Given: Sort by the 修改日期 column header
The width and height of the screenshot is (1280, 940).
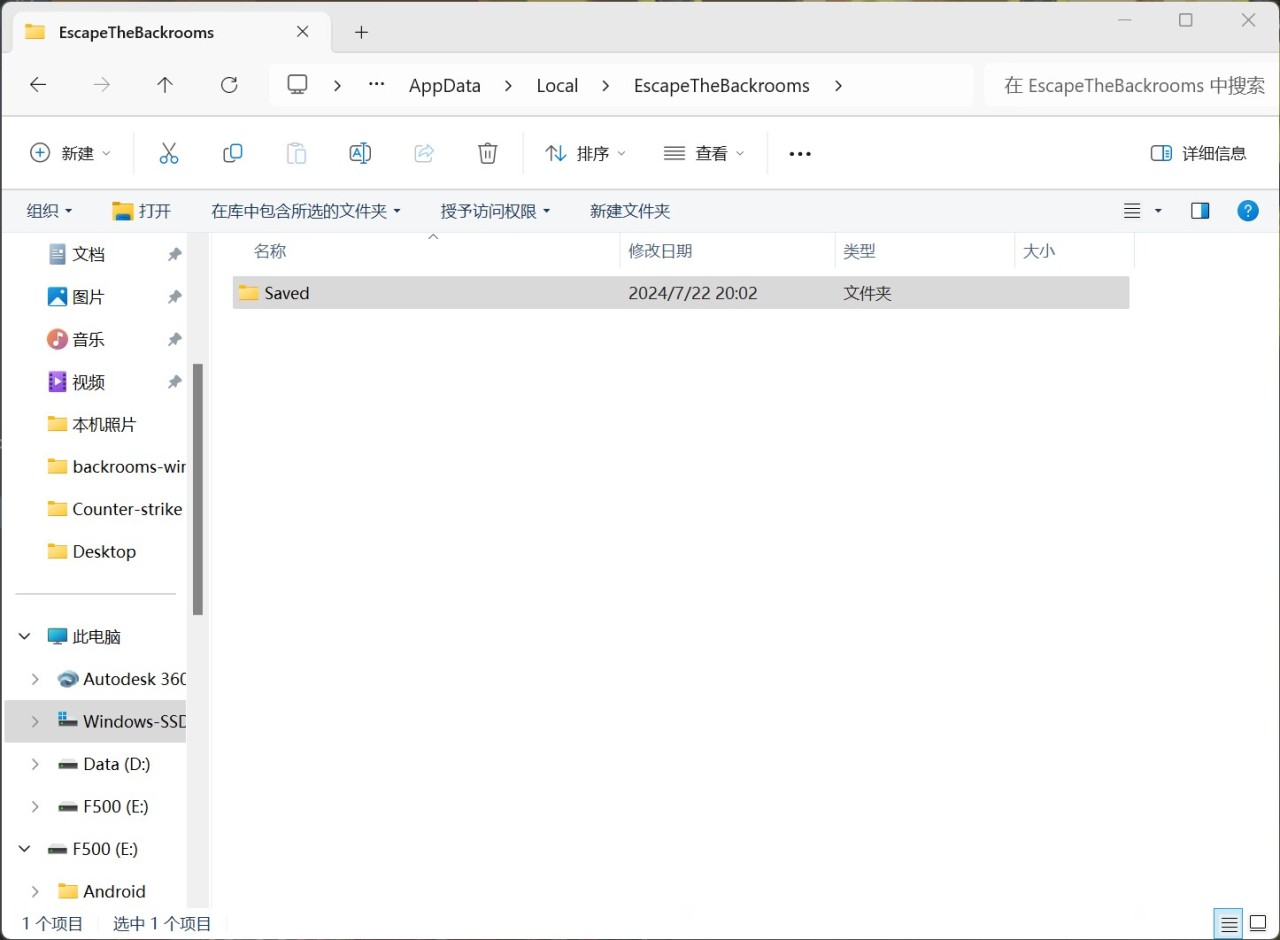Looking at the screenshot, I should [660, 251].
